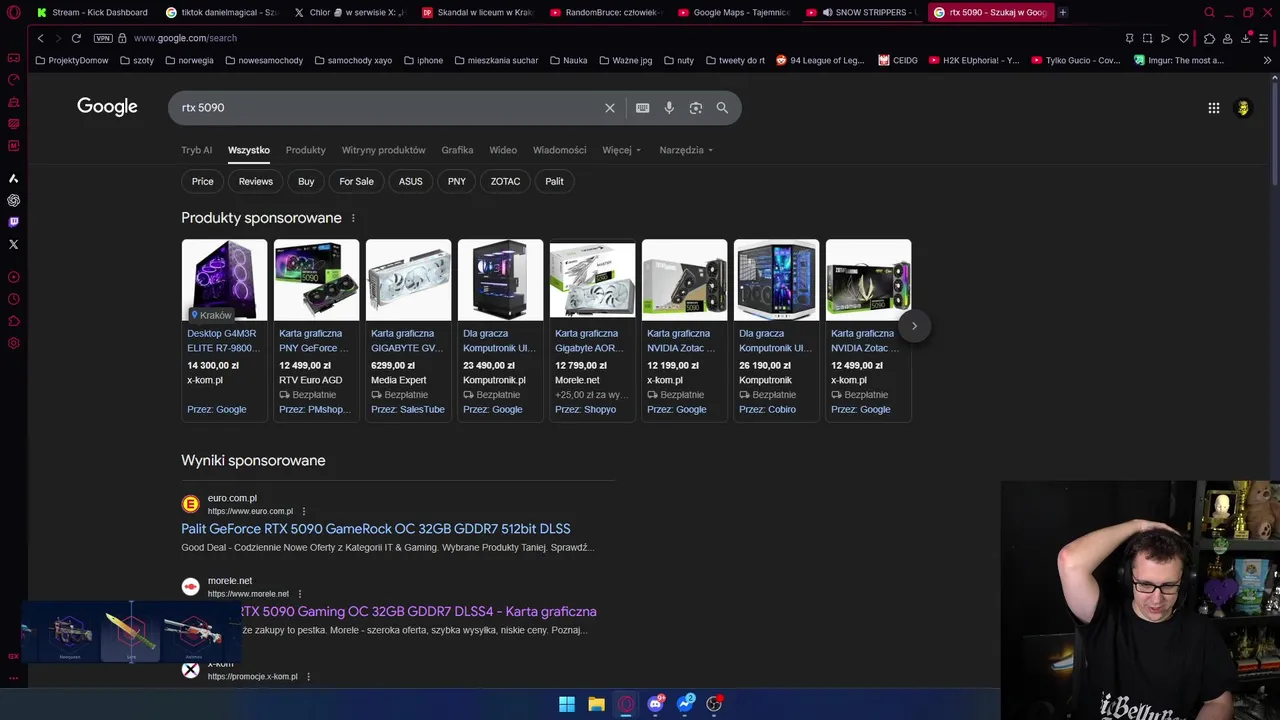Open the Google account avatar

click(x=1243, y=108)
